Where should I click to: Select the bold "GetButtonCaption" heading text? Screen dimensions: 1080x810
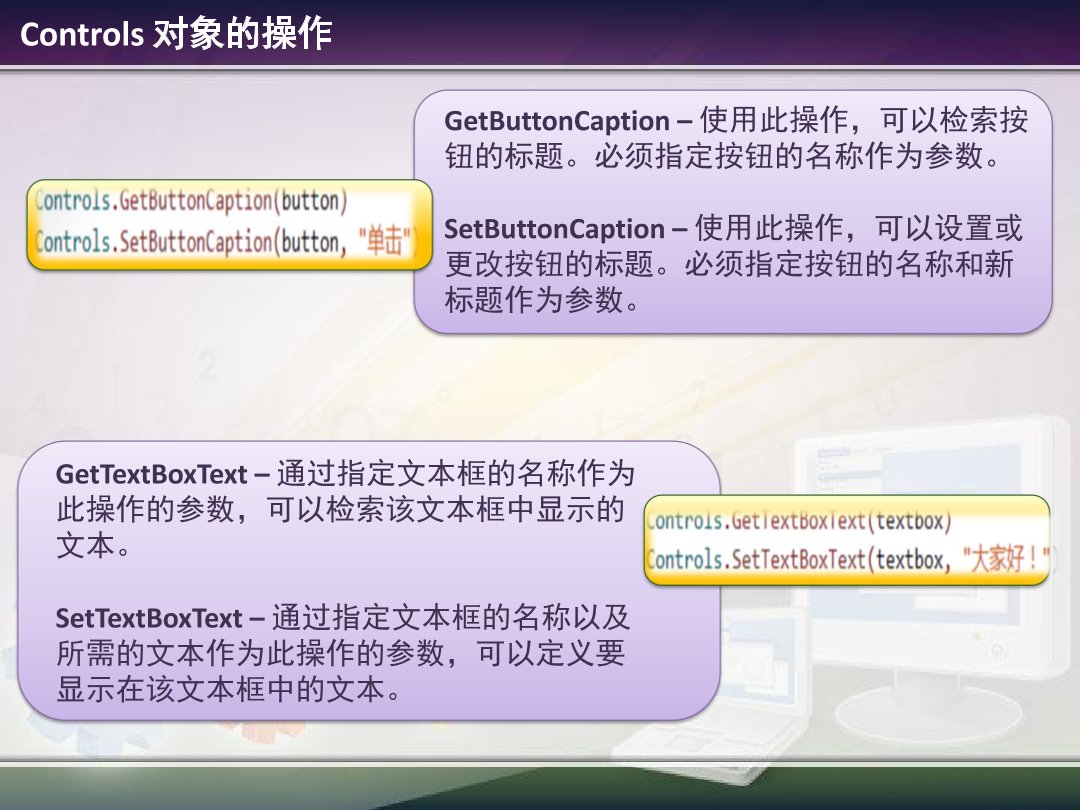coord(556,121)
